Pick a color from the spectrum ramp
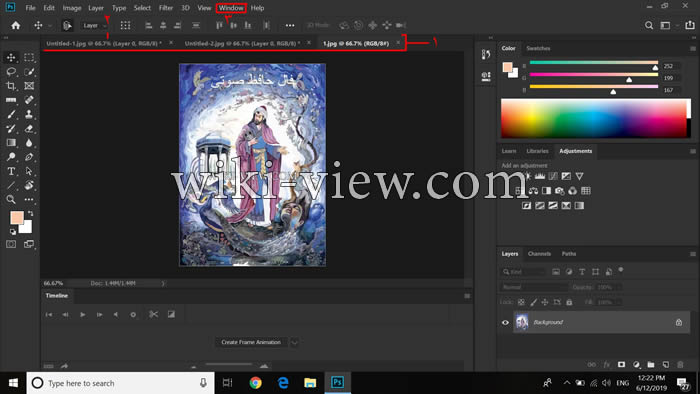 pos(593,118)
